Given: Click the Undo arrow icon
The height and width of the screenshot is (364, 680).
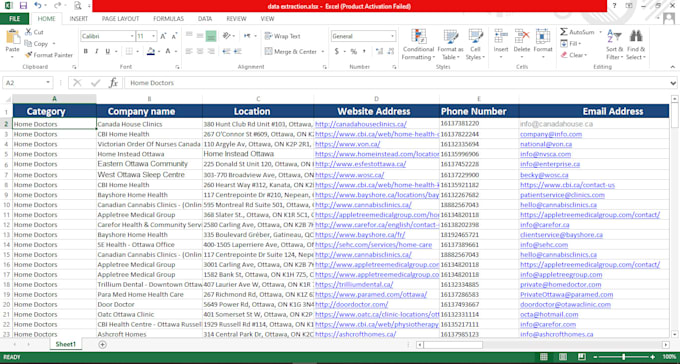Looking at the screenshot, I should pyautogui.click(x=38, y=6).
